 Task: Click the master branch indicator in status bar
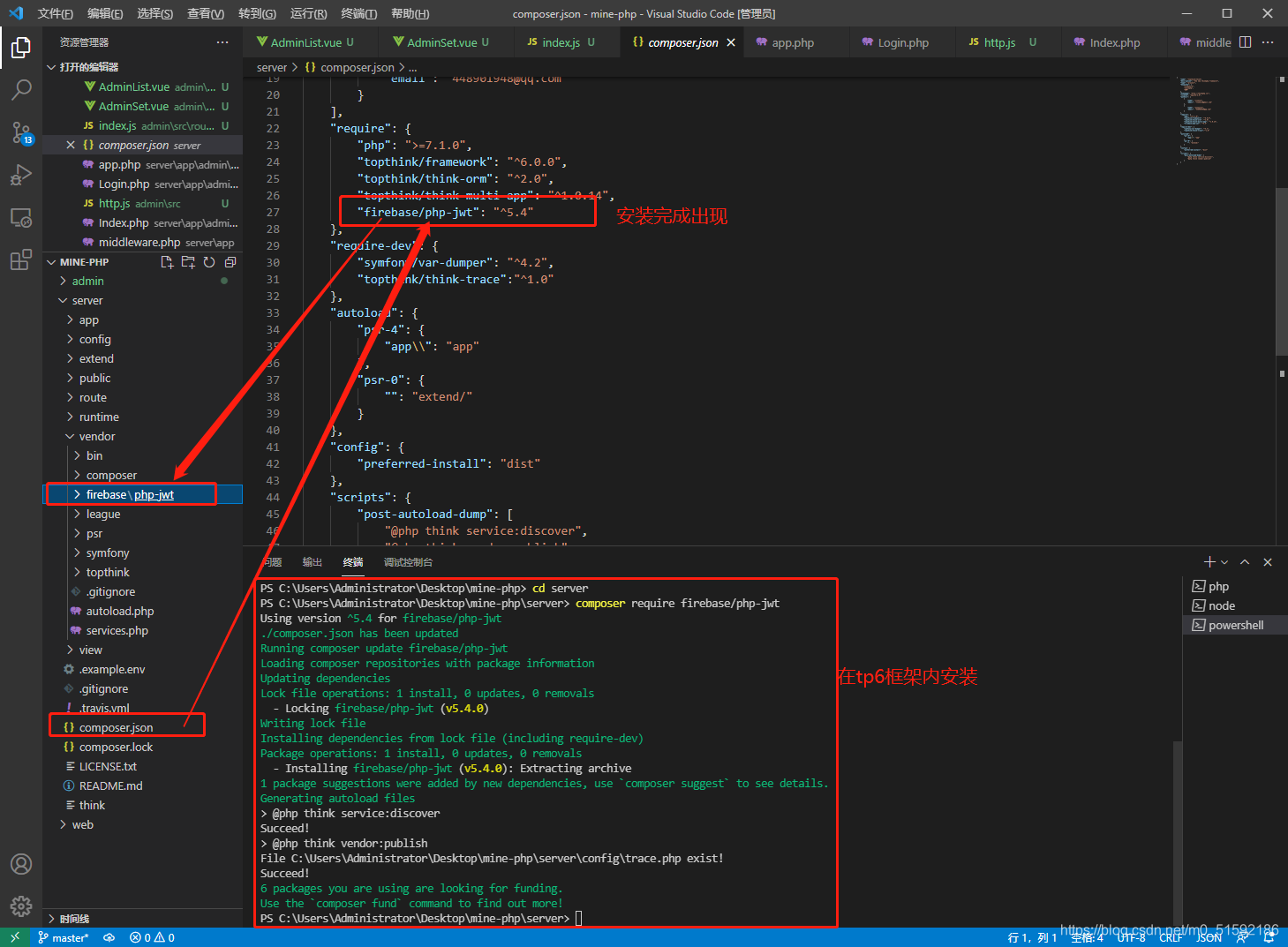pyautogui.click(x=64, y=937)
